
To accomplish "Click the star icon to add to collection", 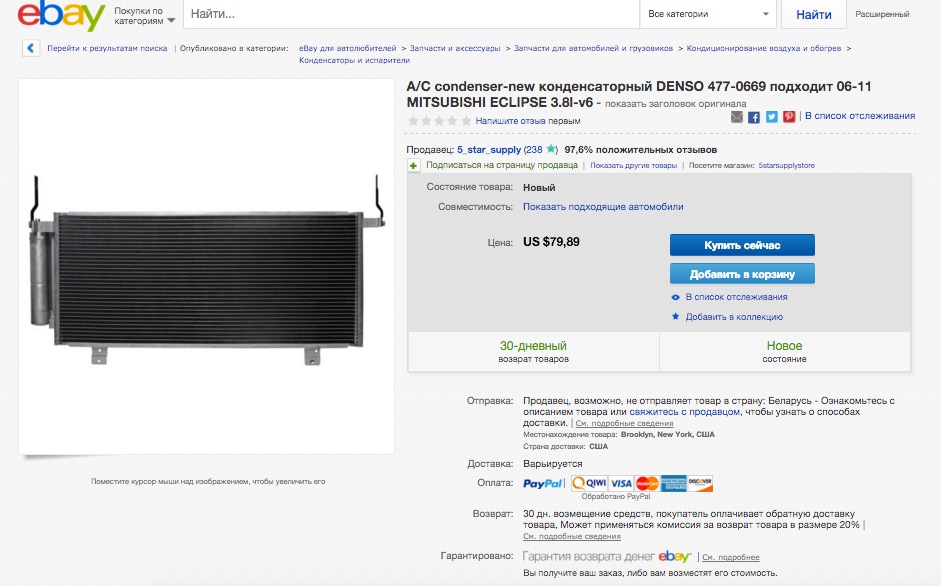I will (x=676, y=316).
